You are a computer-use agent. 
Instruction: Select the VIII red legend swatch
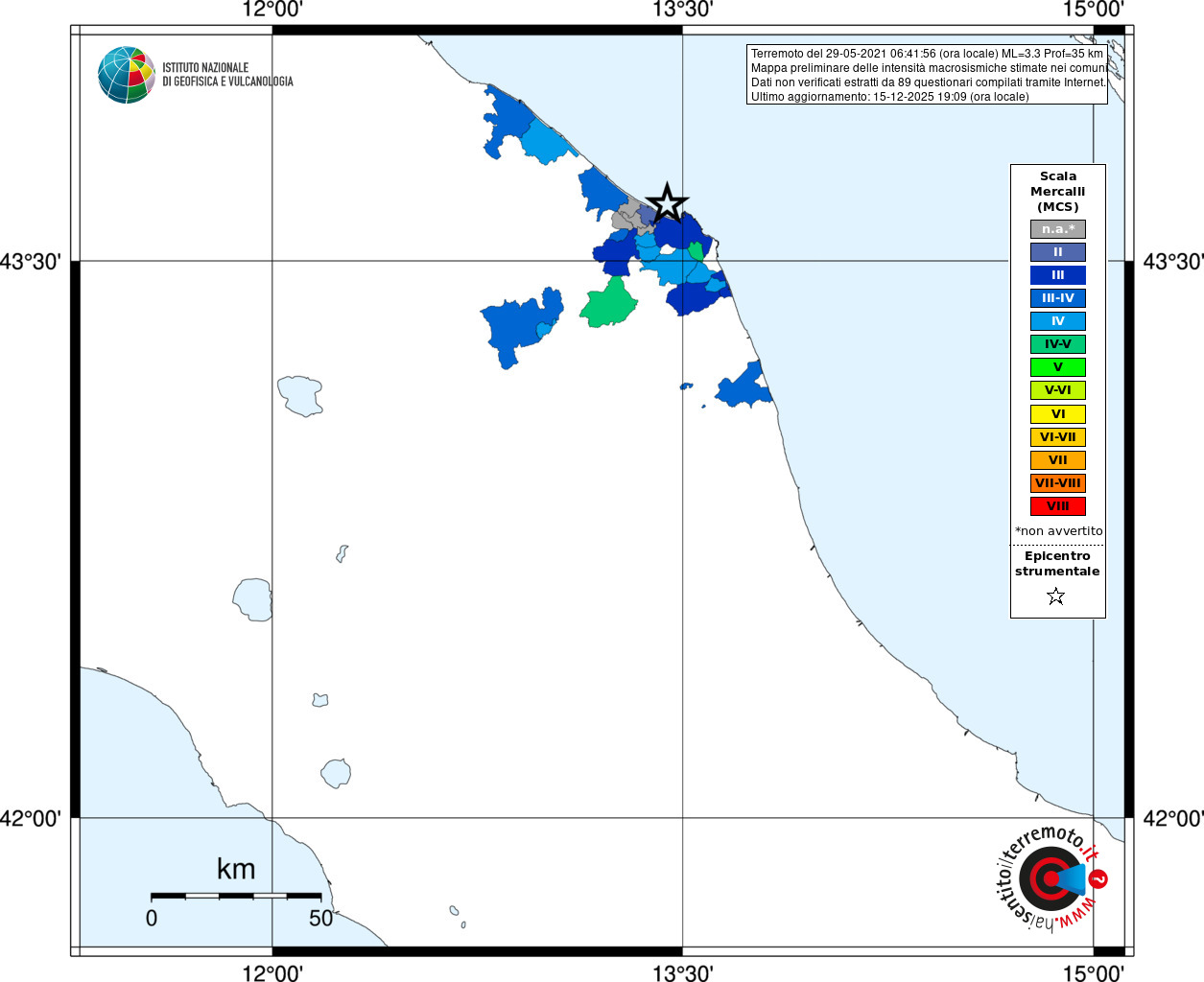point(1058,506)
